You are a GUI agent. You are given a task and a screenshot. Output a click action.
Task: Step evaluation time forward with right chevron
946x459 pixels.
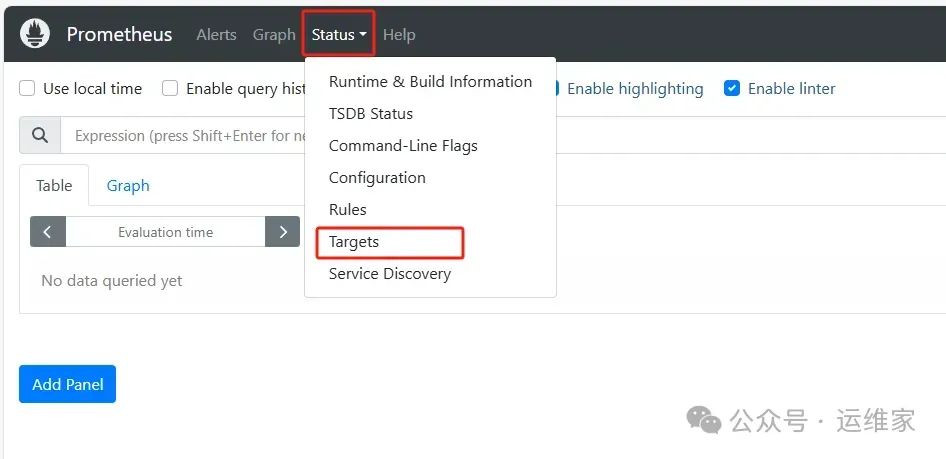tap(283, 232)
